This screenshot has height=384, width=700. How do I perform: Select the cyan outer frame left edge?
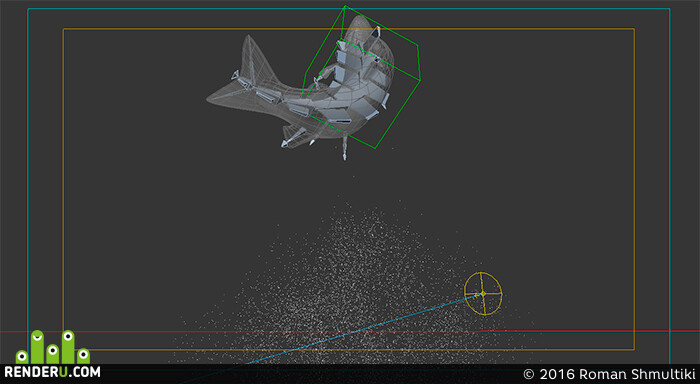[x=28, y=170]
